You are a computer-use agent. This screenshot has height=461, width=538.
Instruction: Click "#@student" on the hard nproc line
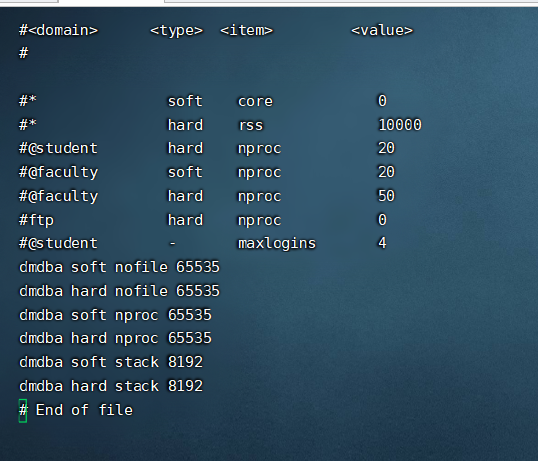pos(58,149)
